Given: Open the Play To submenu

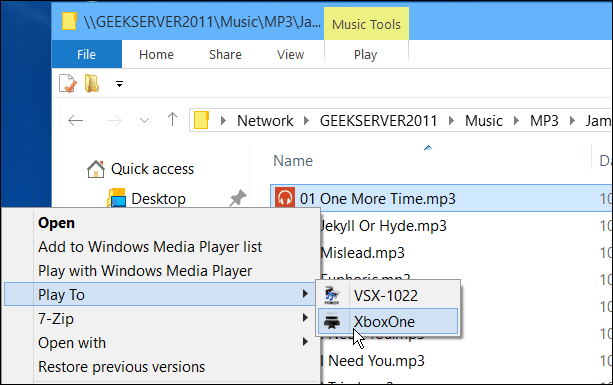Looking at the screenshot, I should pos(160,294).
